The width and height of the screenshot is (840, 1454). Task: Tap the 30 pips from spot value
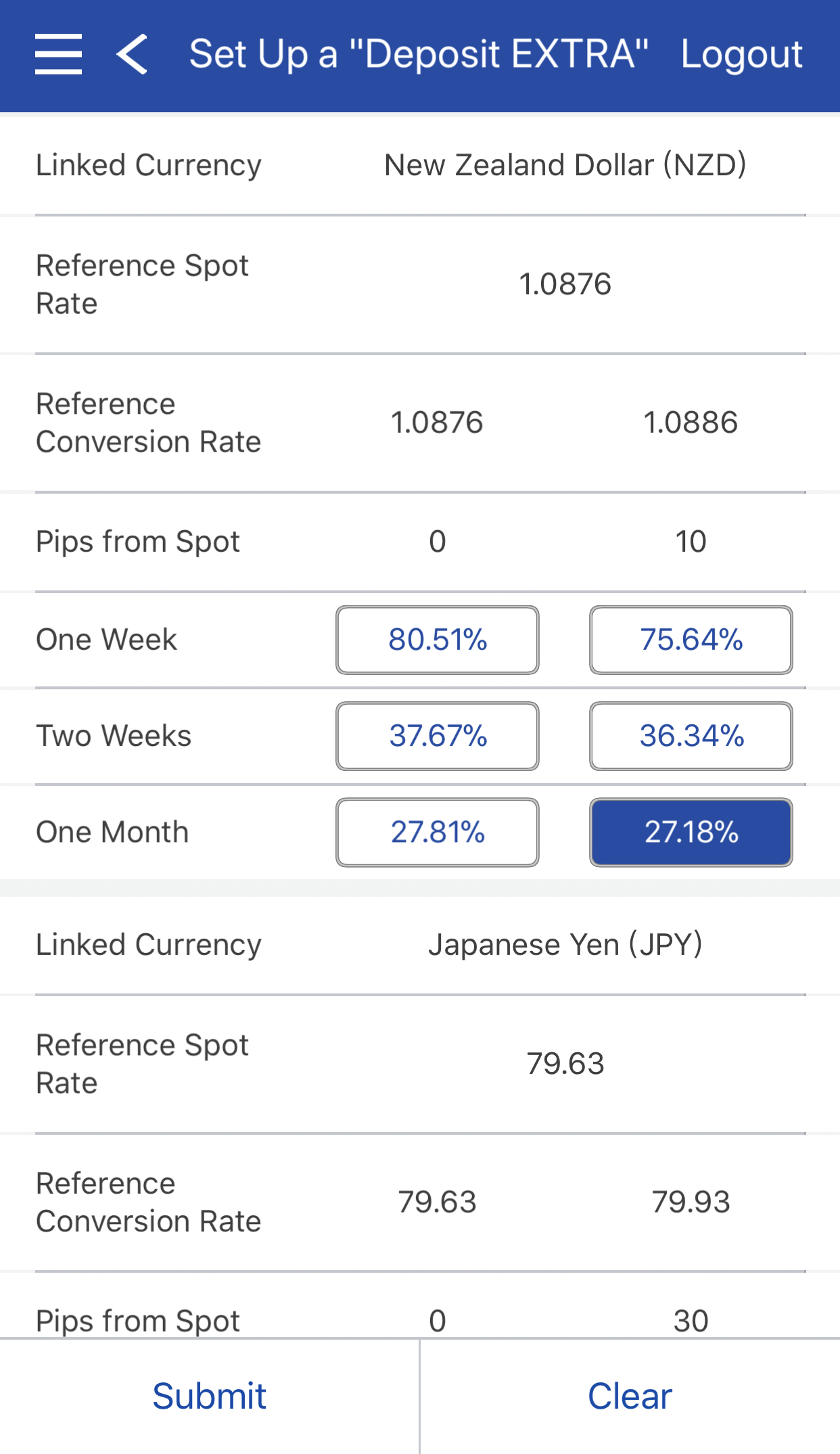(x=691, y=1319)
